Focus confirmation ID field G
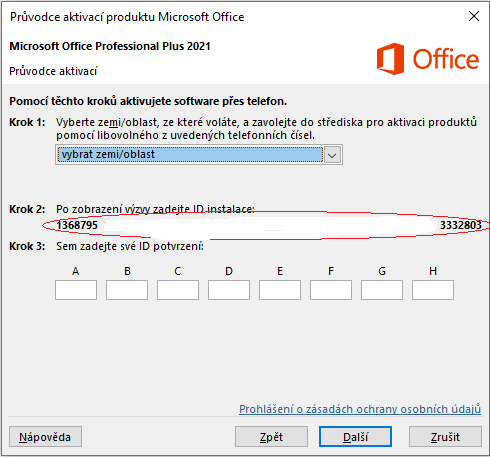Viewport: 490px width, 457px height. (x=382, y=290)
